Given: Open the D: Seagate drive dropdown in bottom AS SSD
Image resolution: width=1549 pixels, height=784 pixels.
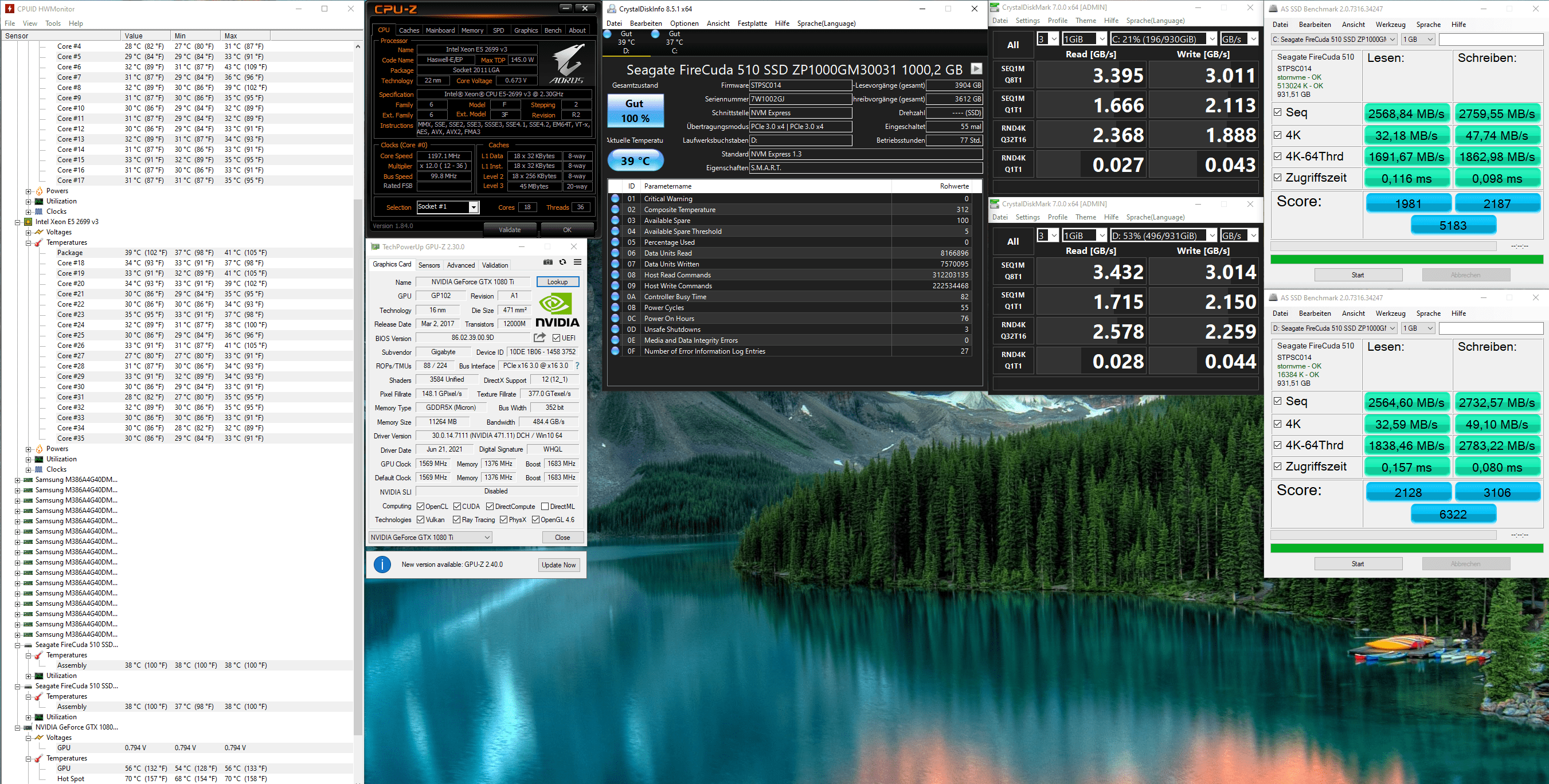Looking at the screenshot, I should coord(1335,328).
